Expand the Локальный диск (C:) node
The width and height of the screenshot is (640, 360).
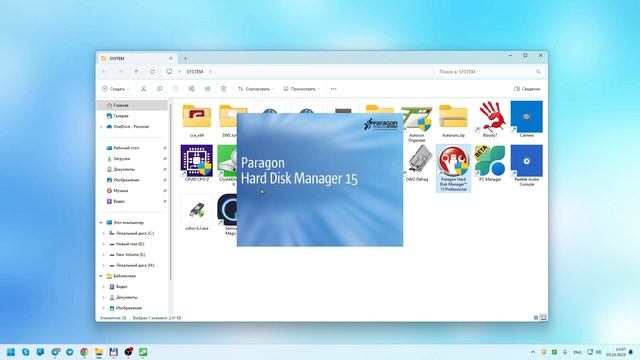point(104,233)
